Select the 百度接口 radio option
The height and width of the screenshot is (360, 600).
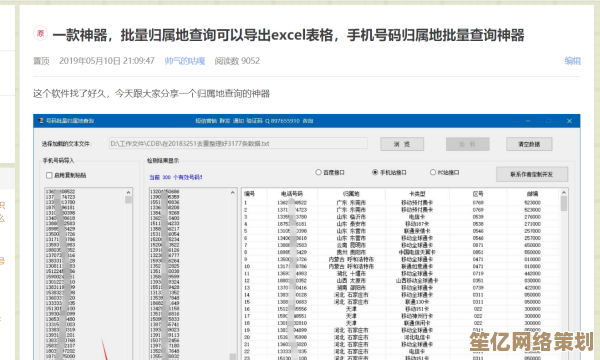pos(318,173)
